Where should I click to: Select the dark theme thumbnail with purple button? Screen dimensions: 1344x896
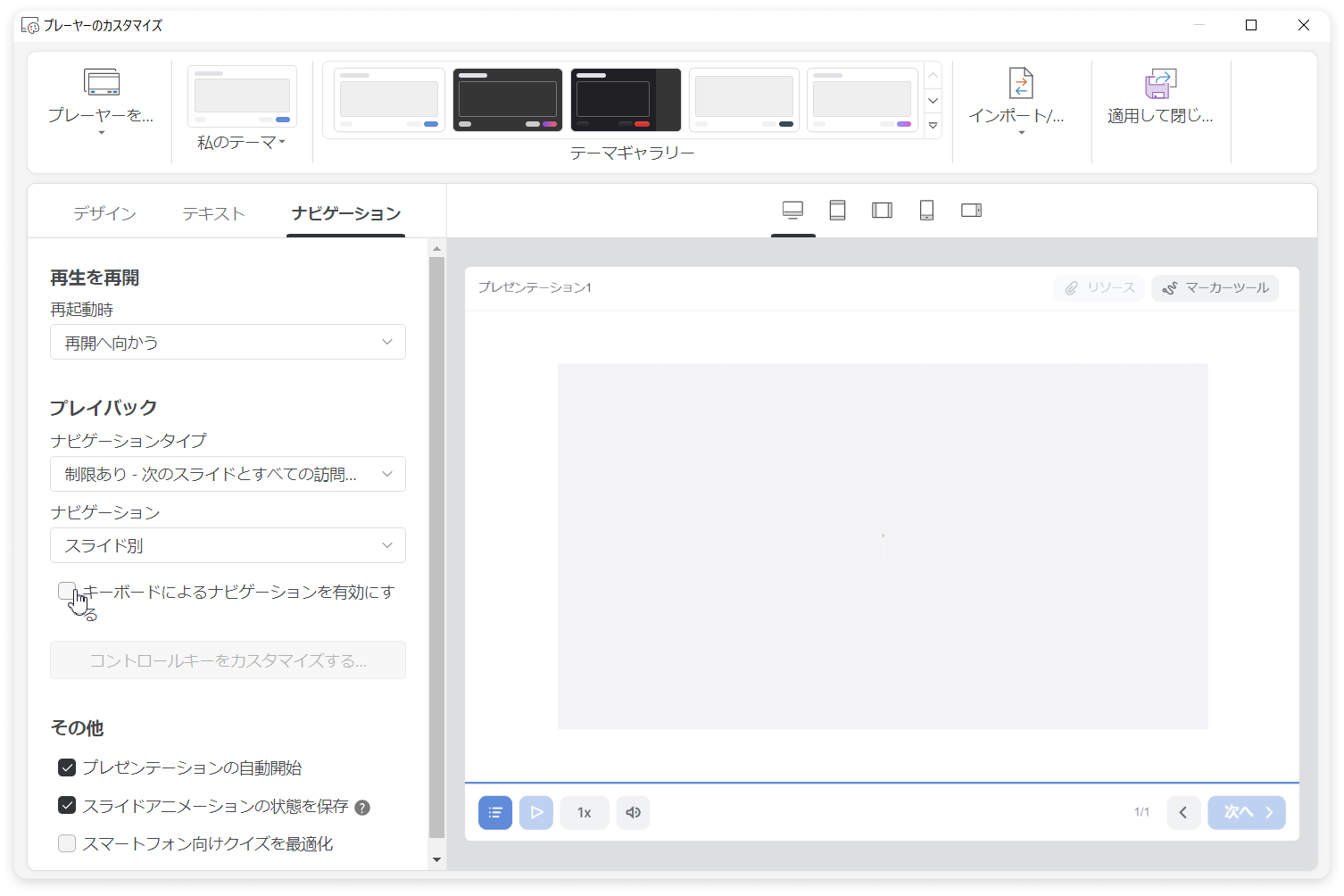pyautogui.click(x=508, y=100)
